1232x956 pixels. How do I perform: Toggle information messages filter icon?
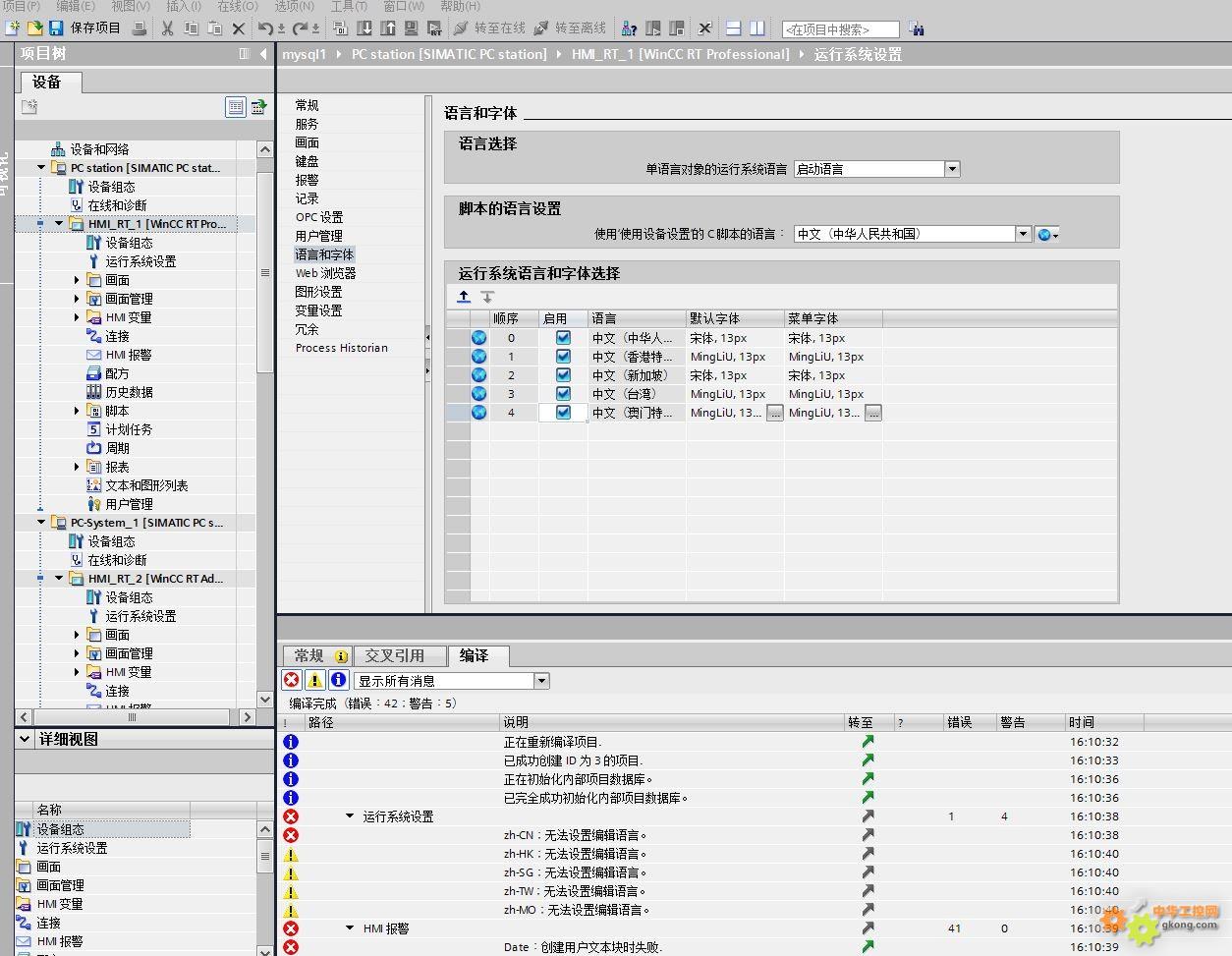coord(338,680)
